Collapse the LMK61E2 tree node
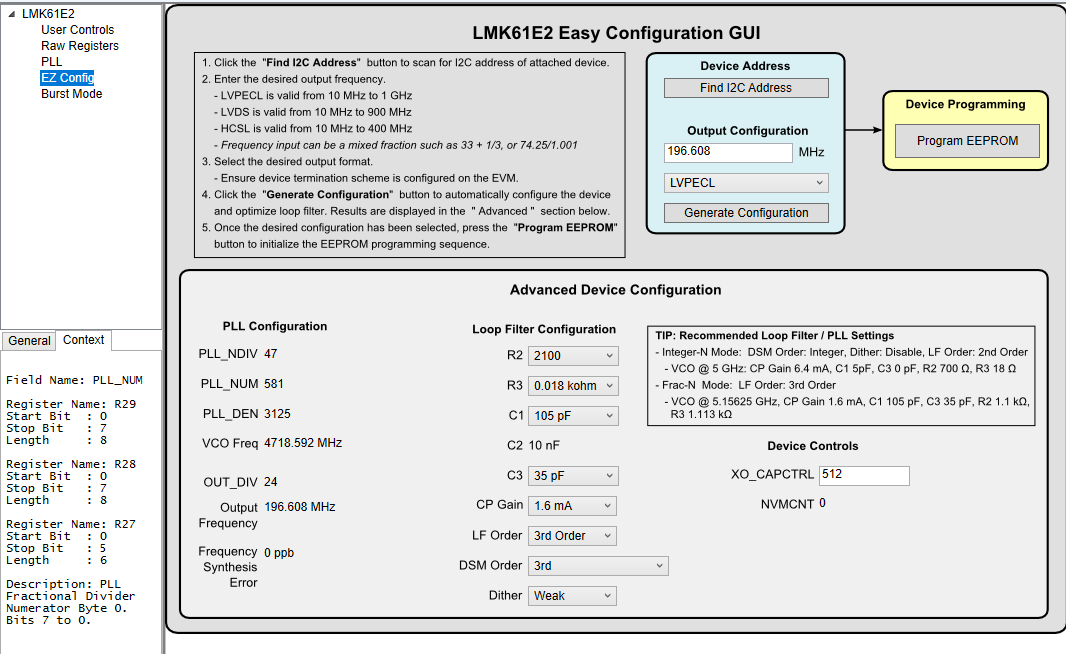This screenshot has width=1066, height=654. point(11,14)
